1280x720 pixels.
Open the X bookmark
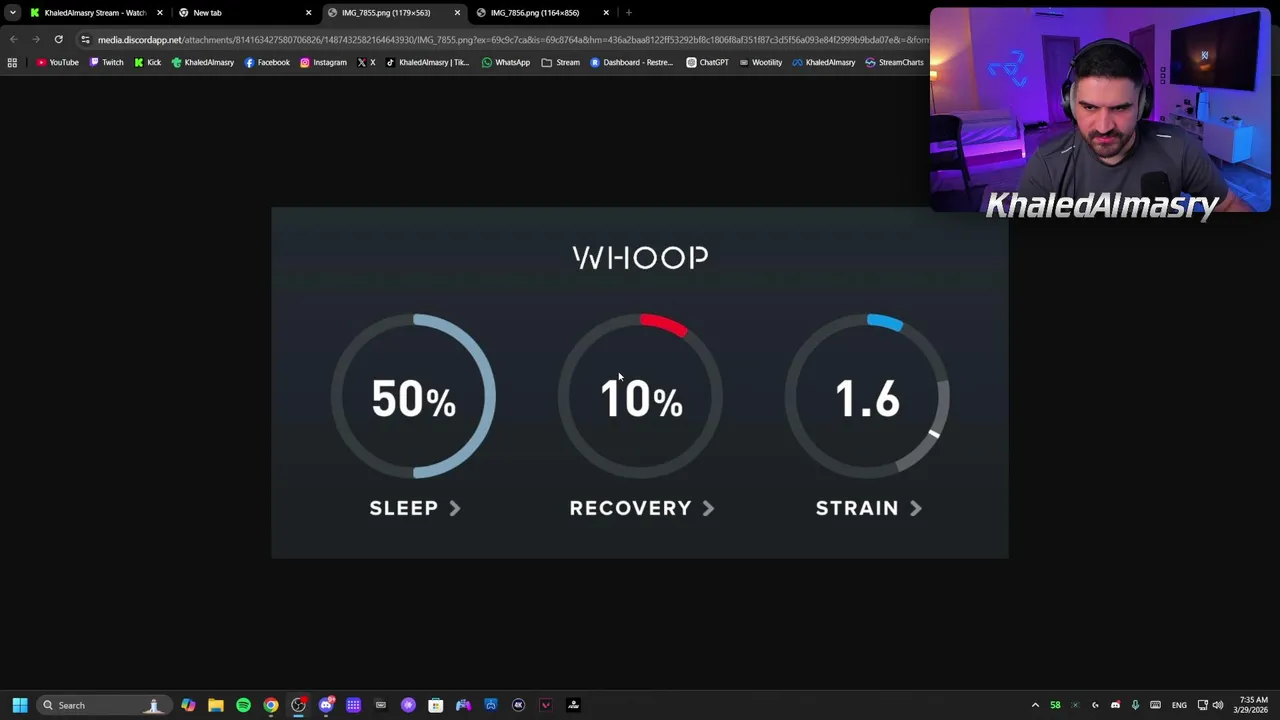pyautogui.click(x=366, y=62)
